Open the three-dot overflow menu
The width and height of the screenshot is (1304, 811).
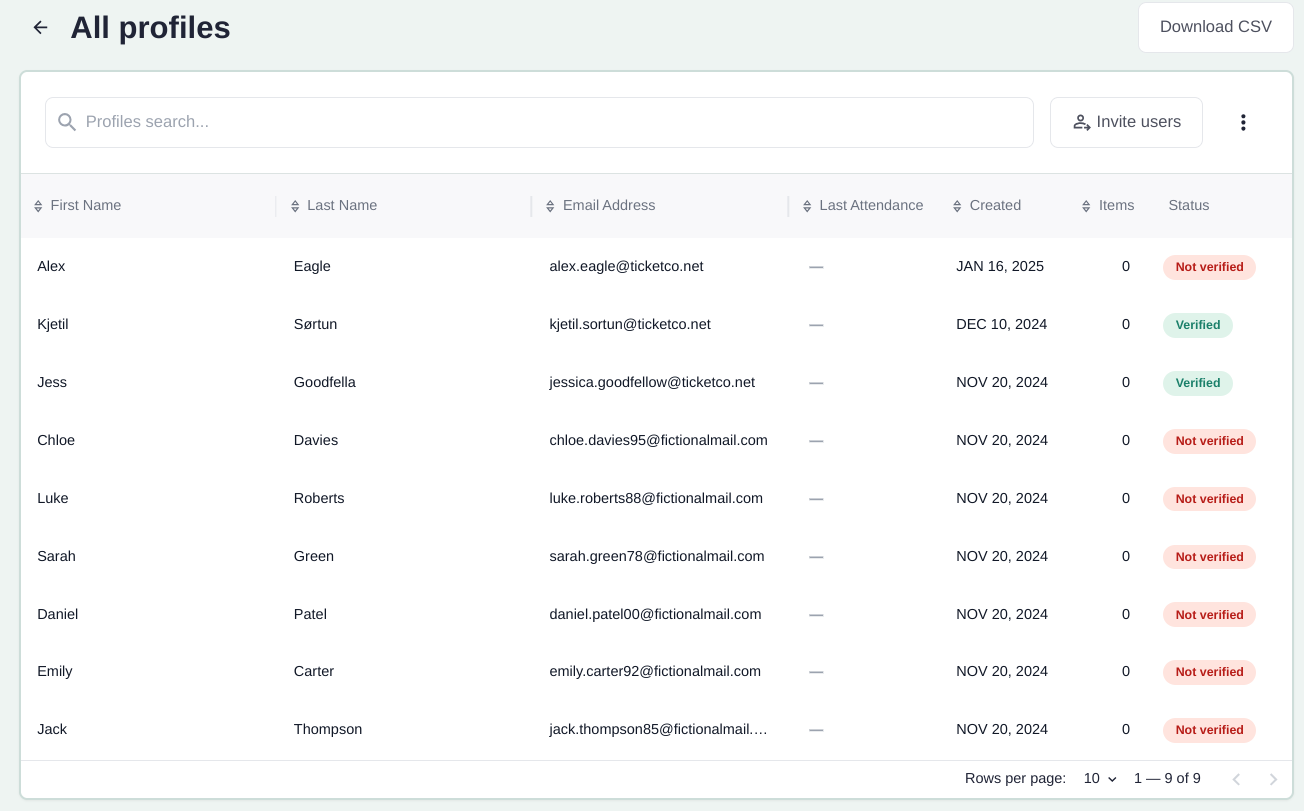(x=1243, y=122)
